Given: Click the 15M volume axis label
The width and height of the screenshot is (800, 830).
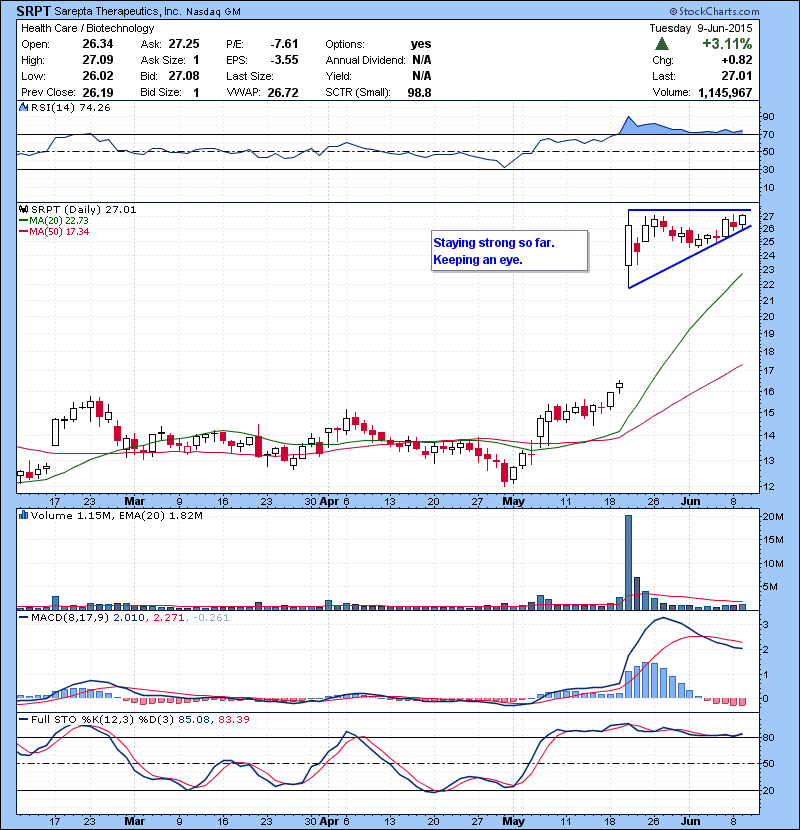Looking at the screenshot, I should [772, 539].
